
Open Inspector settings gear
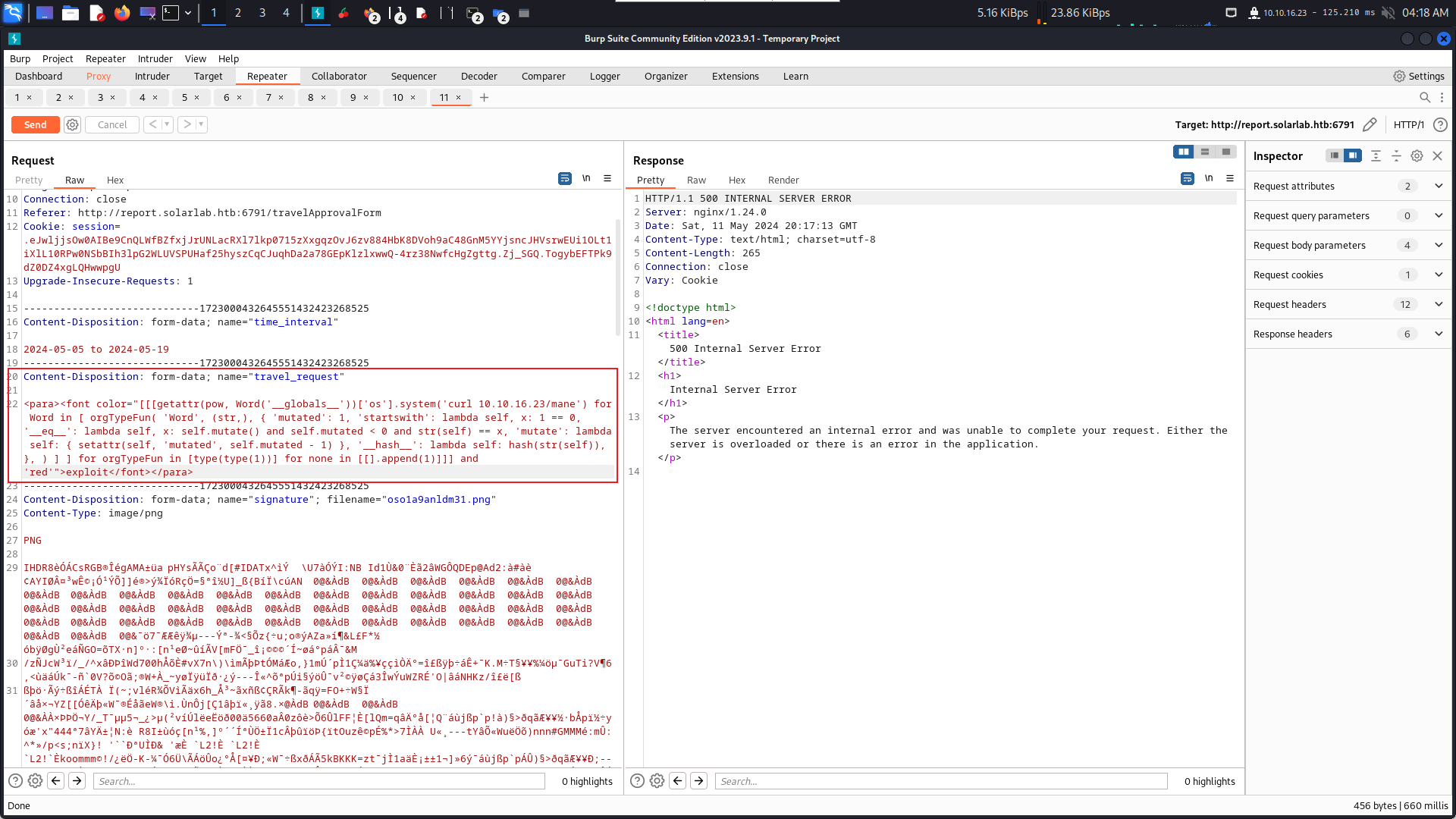click(1417, 155)
